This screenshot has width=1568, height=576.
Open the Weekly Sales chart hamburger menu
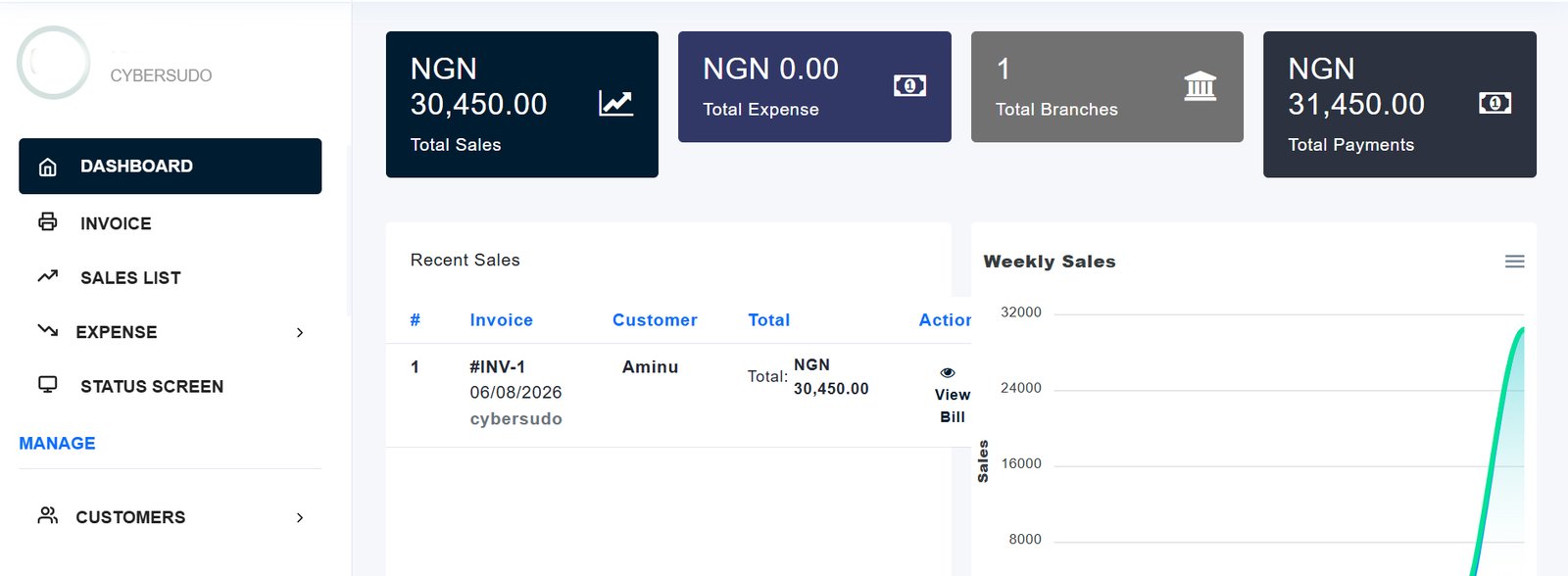(1515, 262)
